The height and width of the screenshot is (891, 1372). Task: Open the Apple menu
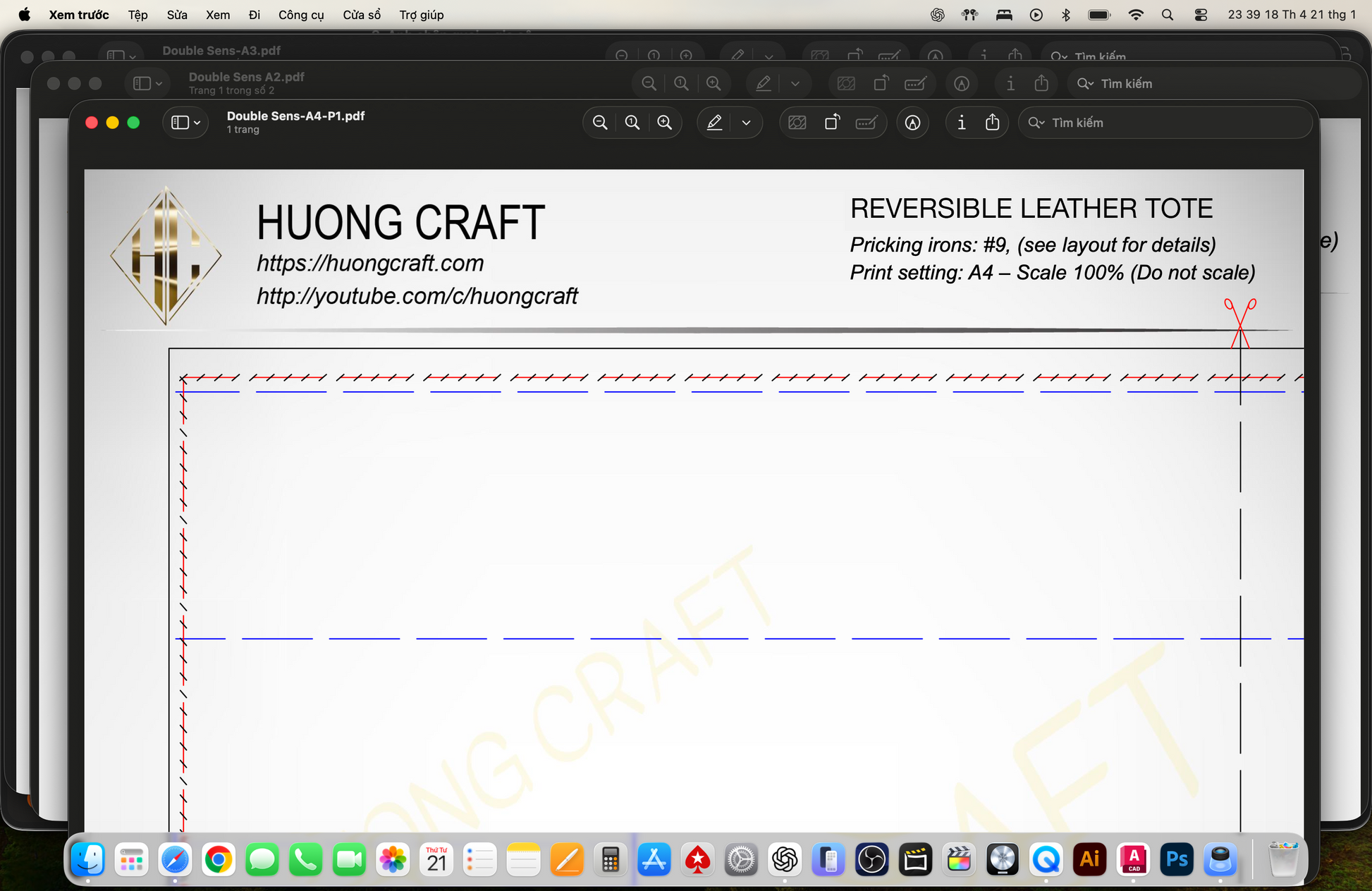[x=25, y=15]
